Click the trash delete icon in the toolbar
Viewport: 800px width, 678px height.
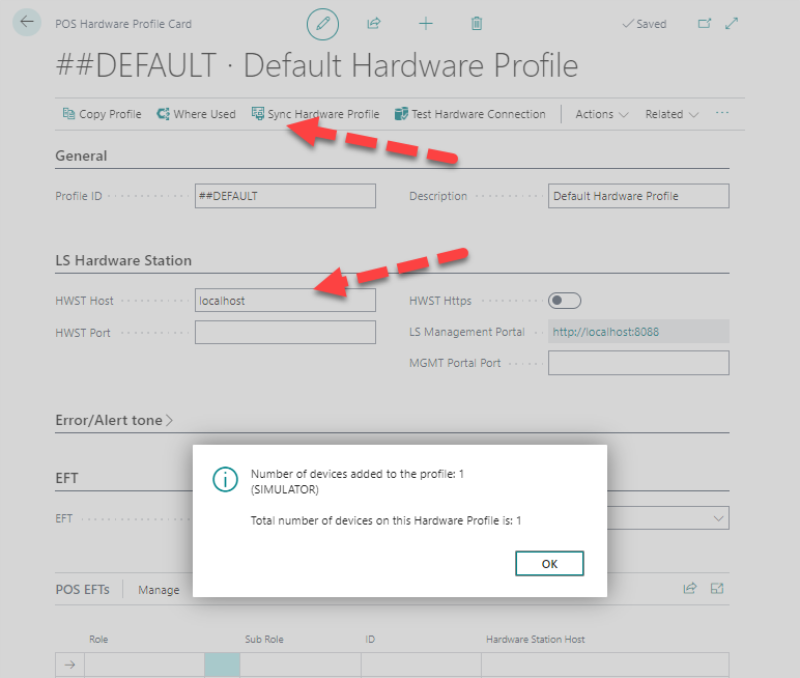pos(476,22)
